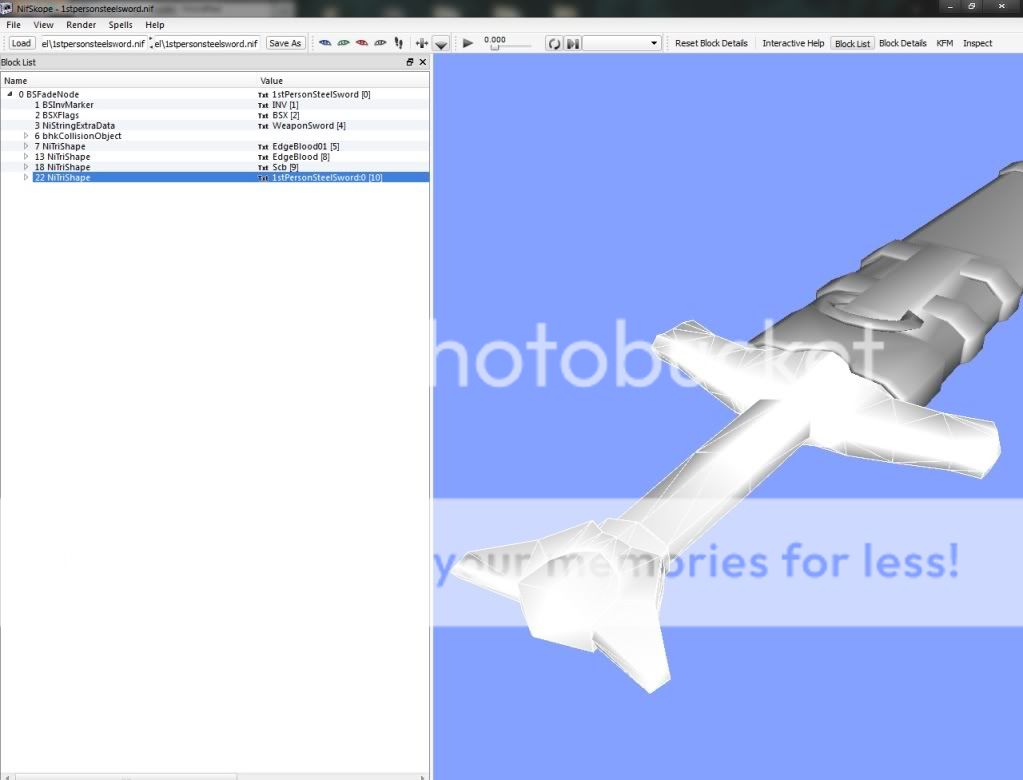Select the walk view footprints icon
The height and width of the screenshot is (780, 1023).
point(398,43)
